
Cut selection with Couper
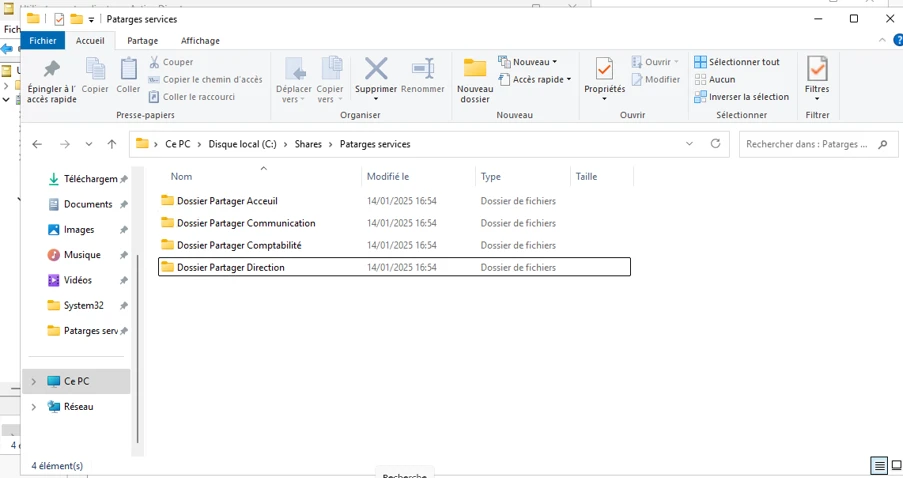pyautogui.click(x=171, y=62)
